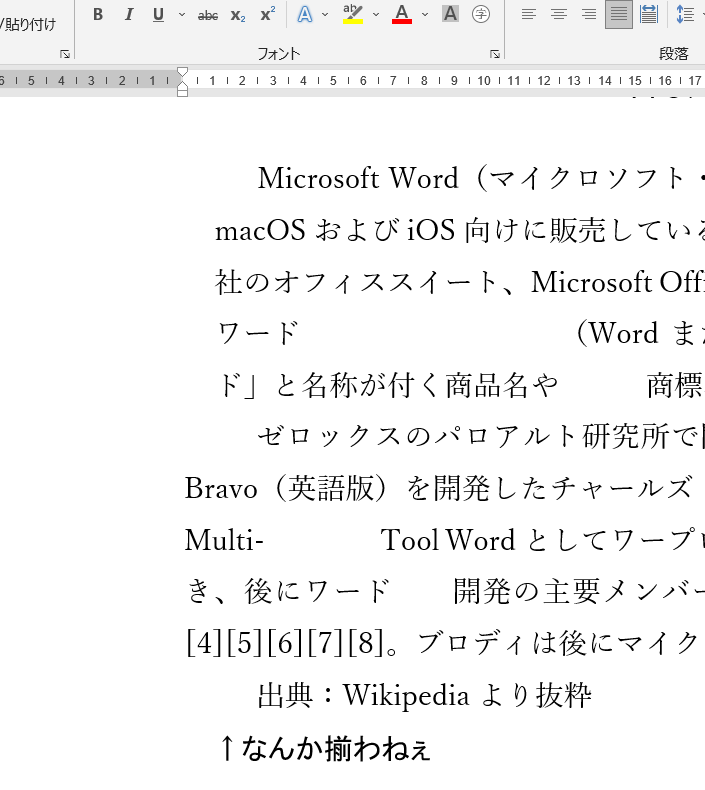Open Font dialog launcher

(x=495, y=54)
